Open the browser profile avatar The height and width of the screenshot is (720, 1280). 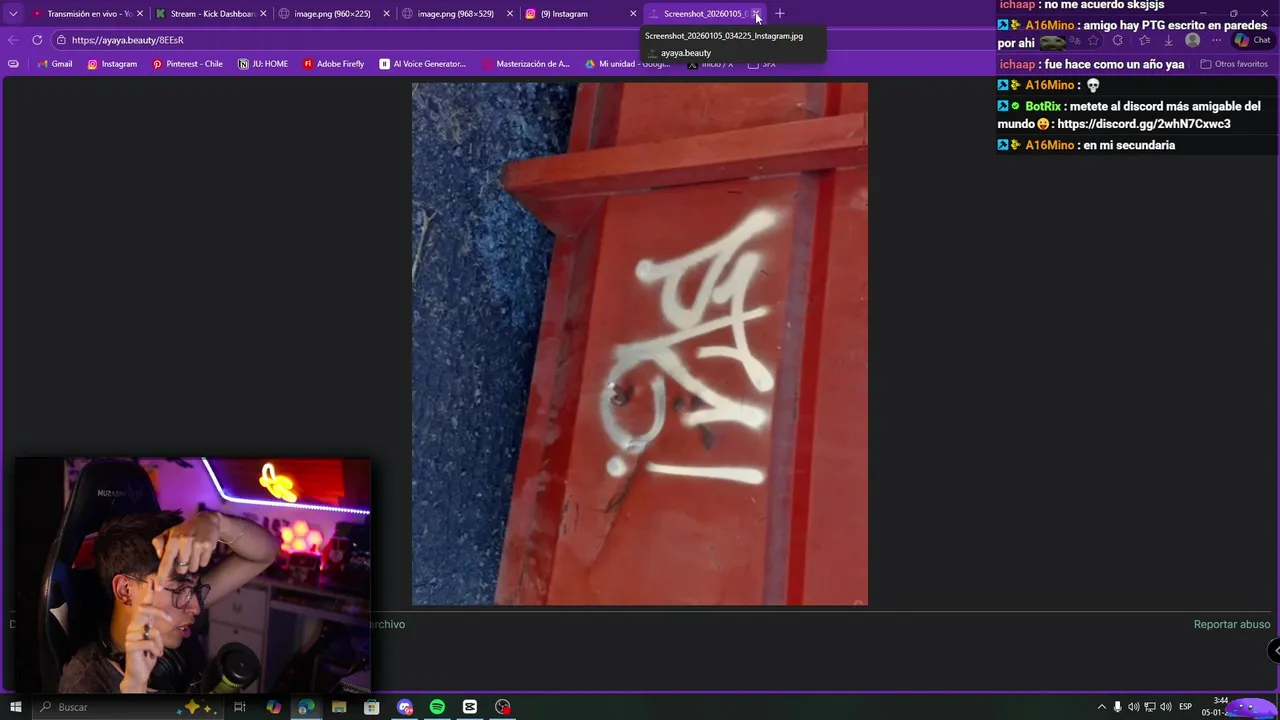click(x=1192, y=41)
